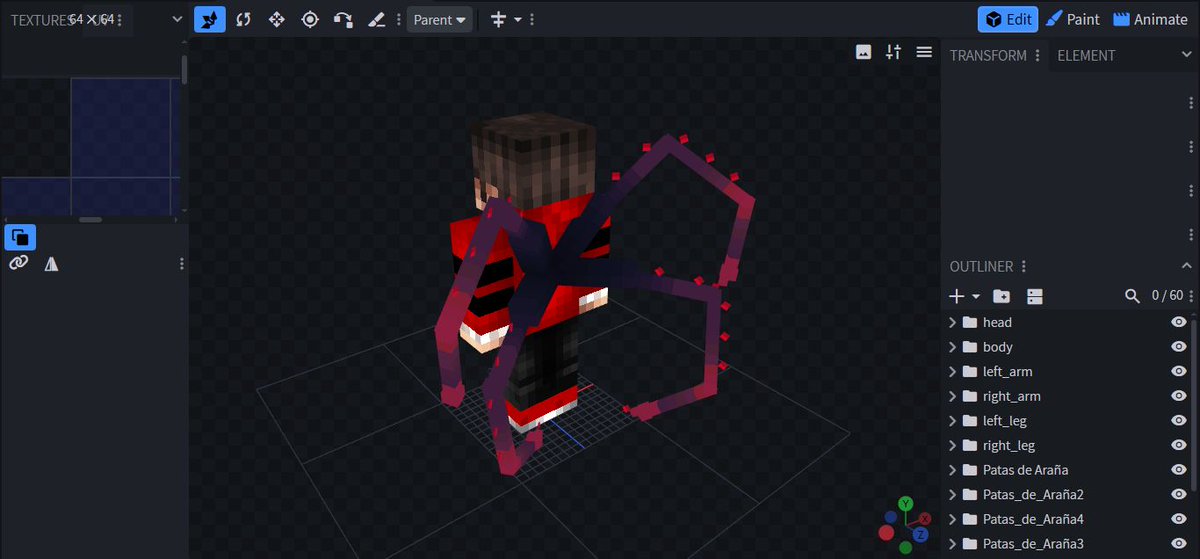1200x559 pixels.
Task: Select the Patas_de_Araña4 group name
Action: [x=1034, y=519]
